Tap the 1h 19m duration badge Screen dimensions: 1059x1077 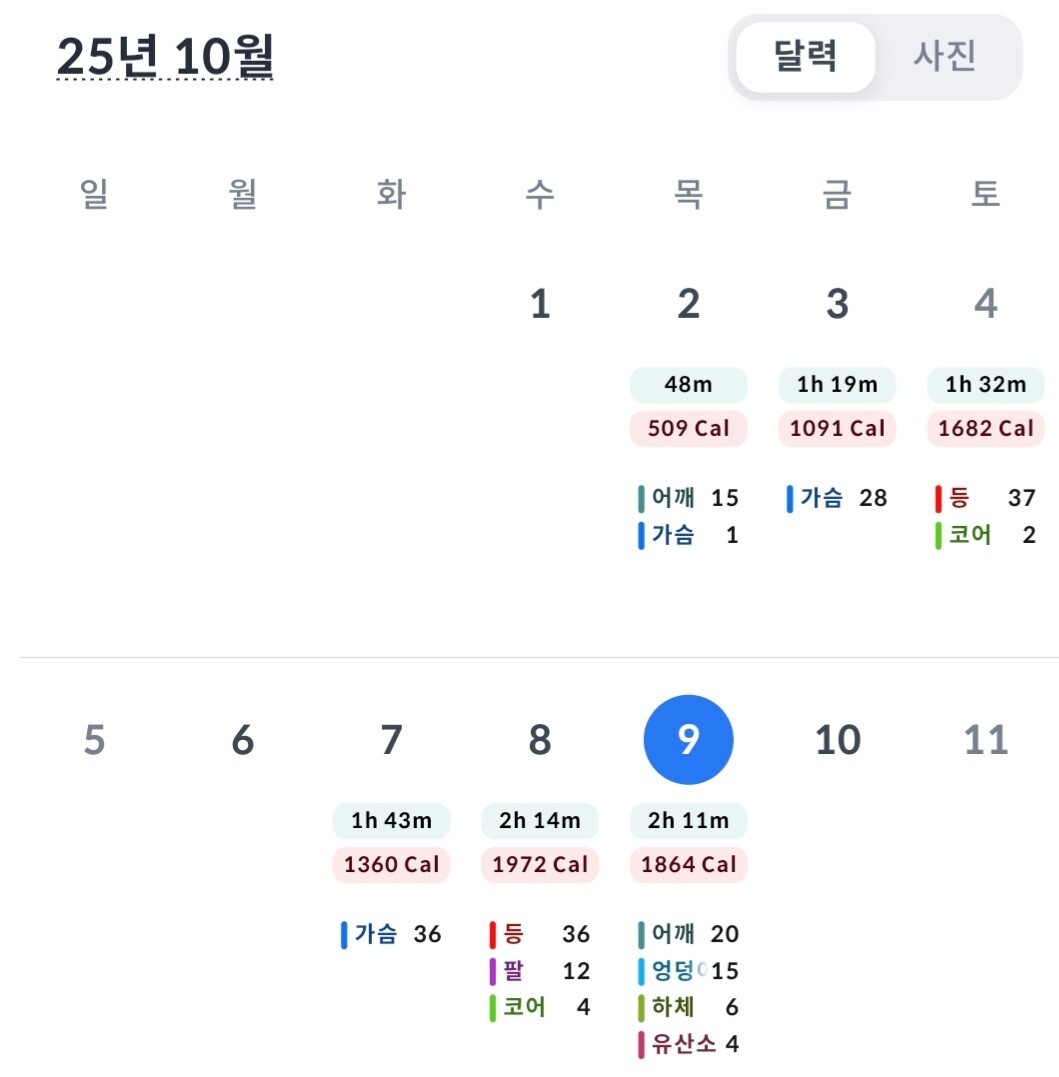pyautogui.click(x=837, y=385)
